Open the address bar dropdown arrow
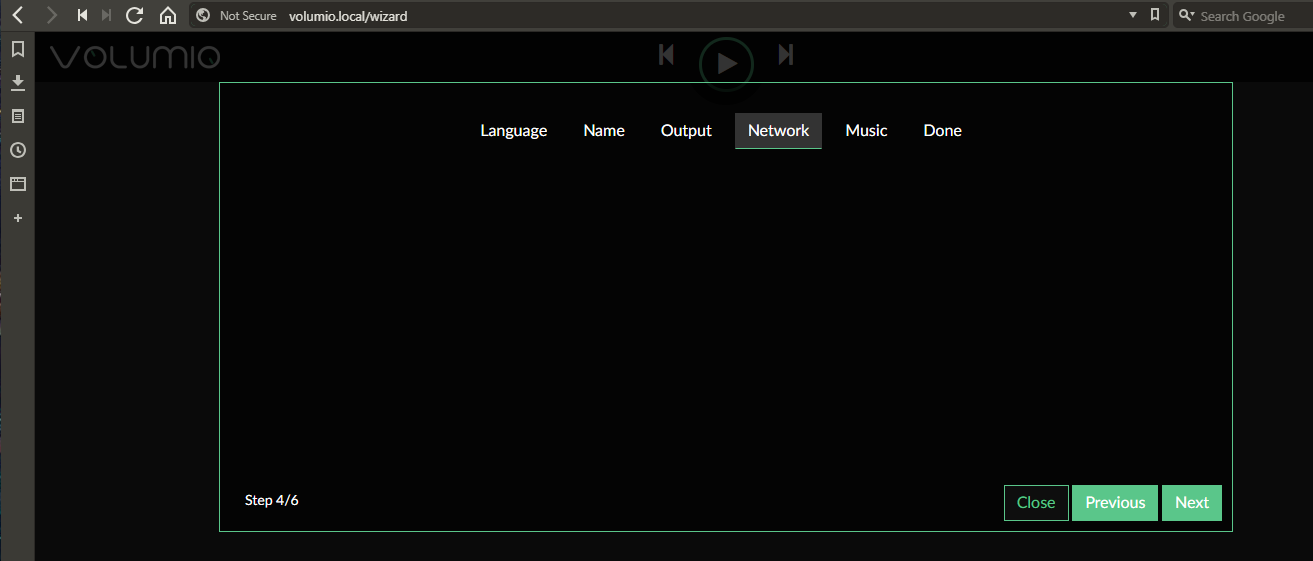 pyautogui.click(x=1133, y=15)
